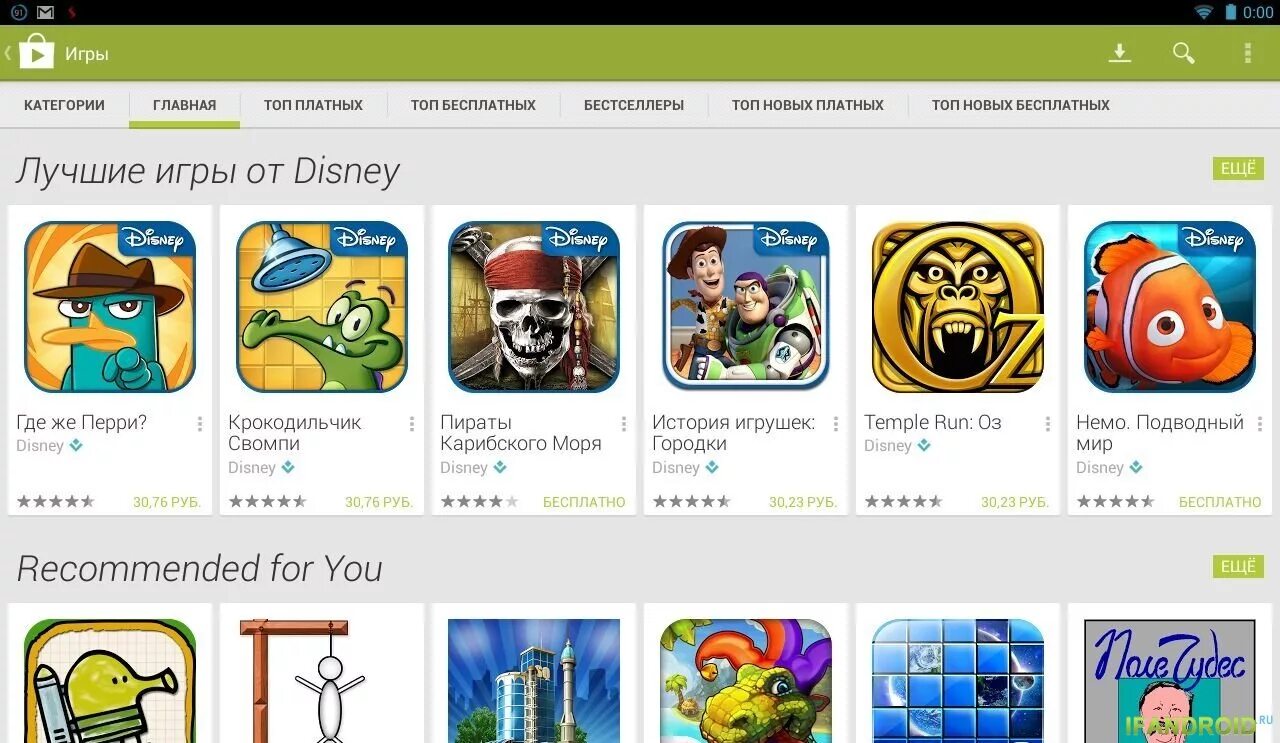Open the Крокодильчик Свомпи app icon

coord(322,307)
